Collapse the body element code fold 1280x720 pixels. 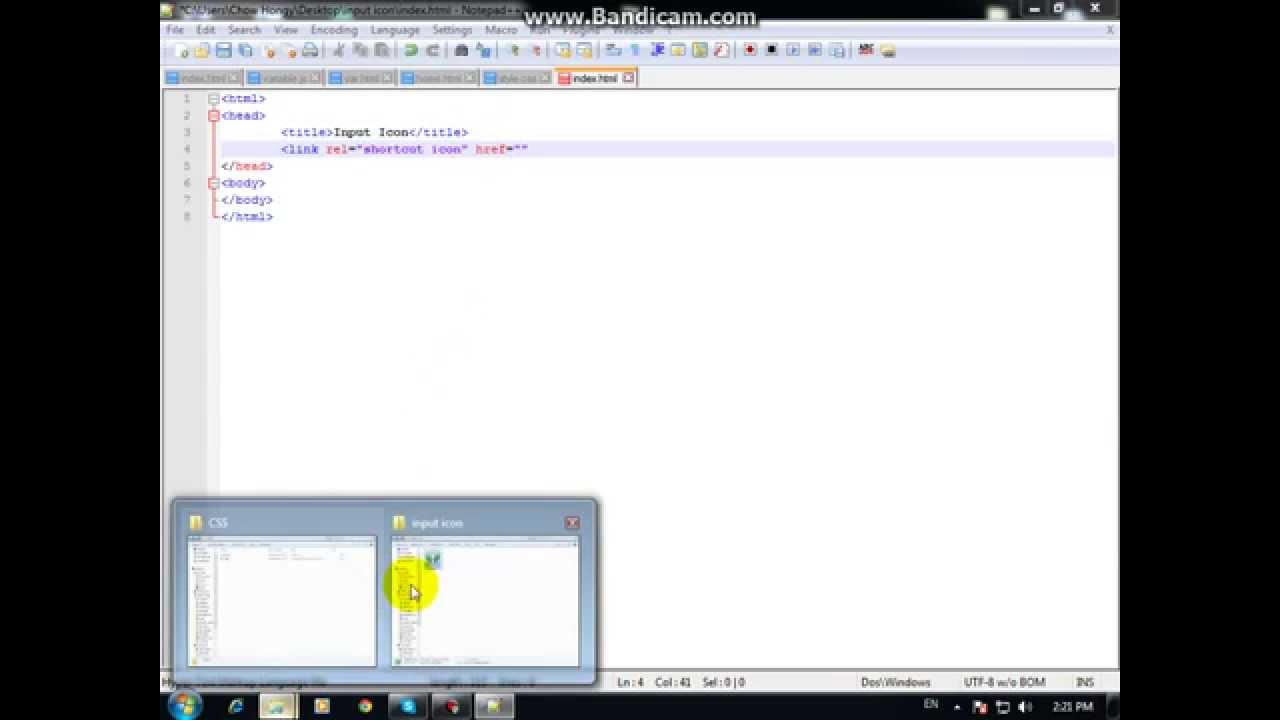[x=213, y=183]
